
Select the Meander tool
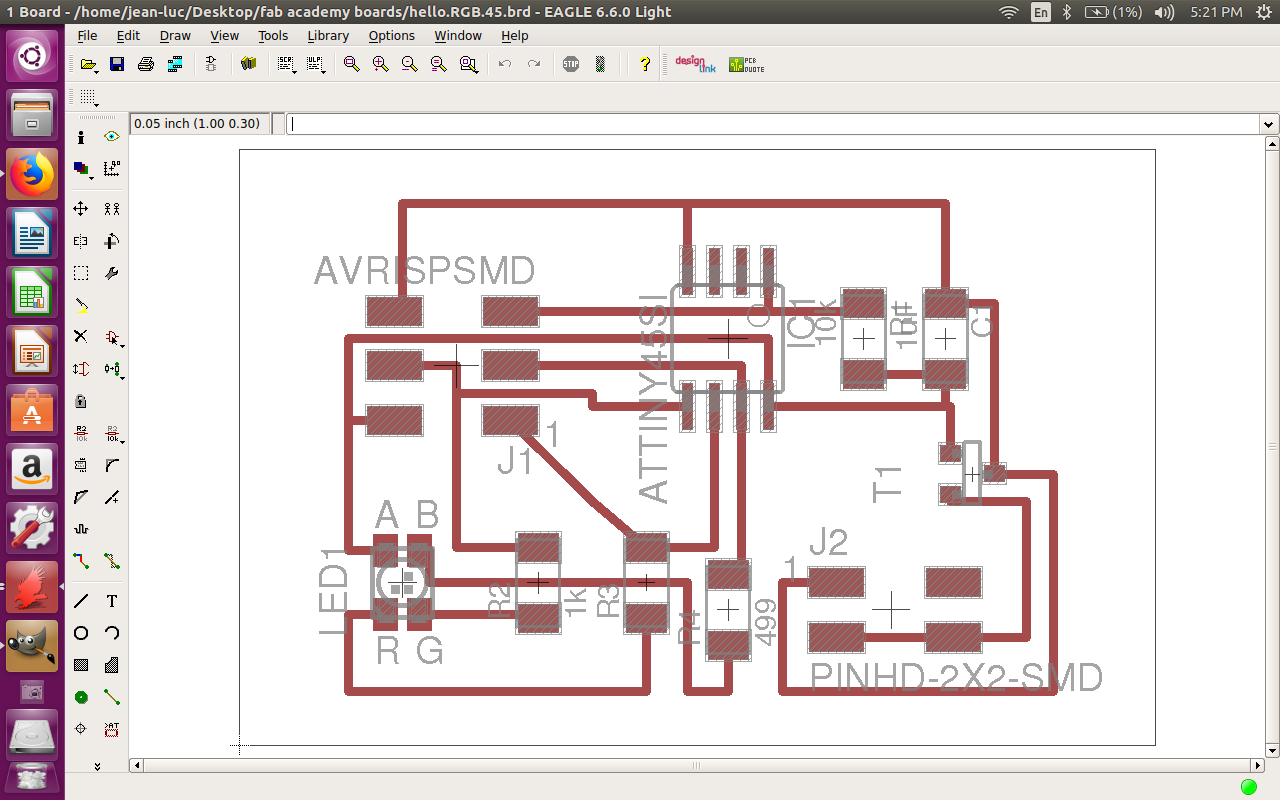coord(81,529)
